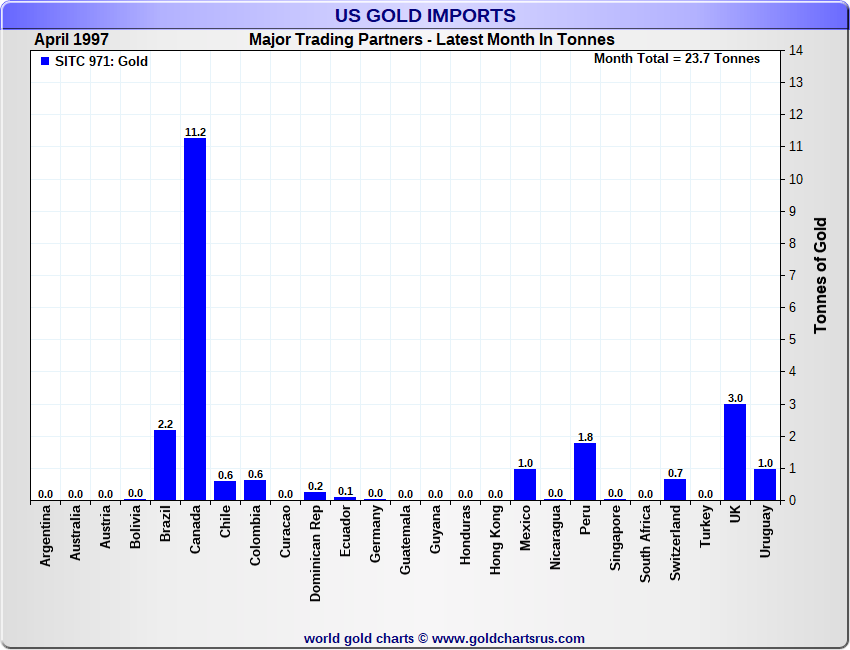Click the Brazil bar labeled 2.2
The width and height of the screenshot is (850, 650).
click(165, 465)
